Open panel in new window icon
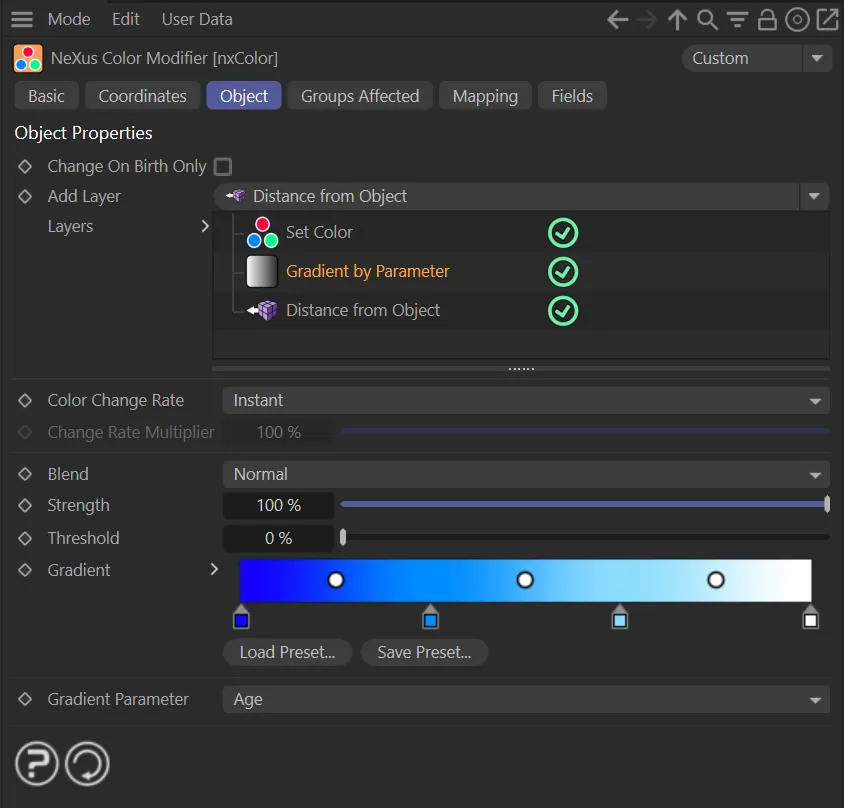 827,19
